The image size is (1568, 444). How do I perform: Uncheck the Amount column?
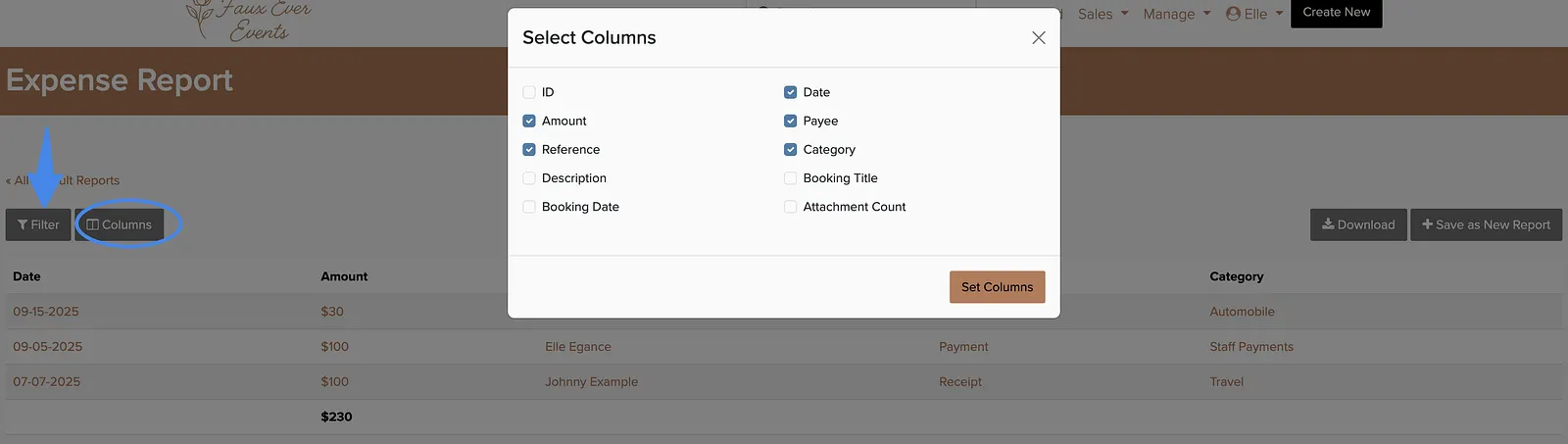click(529, 121)
